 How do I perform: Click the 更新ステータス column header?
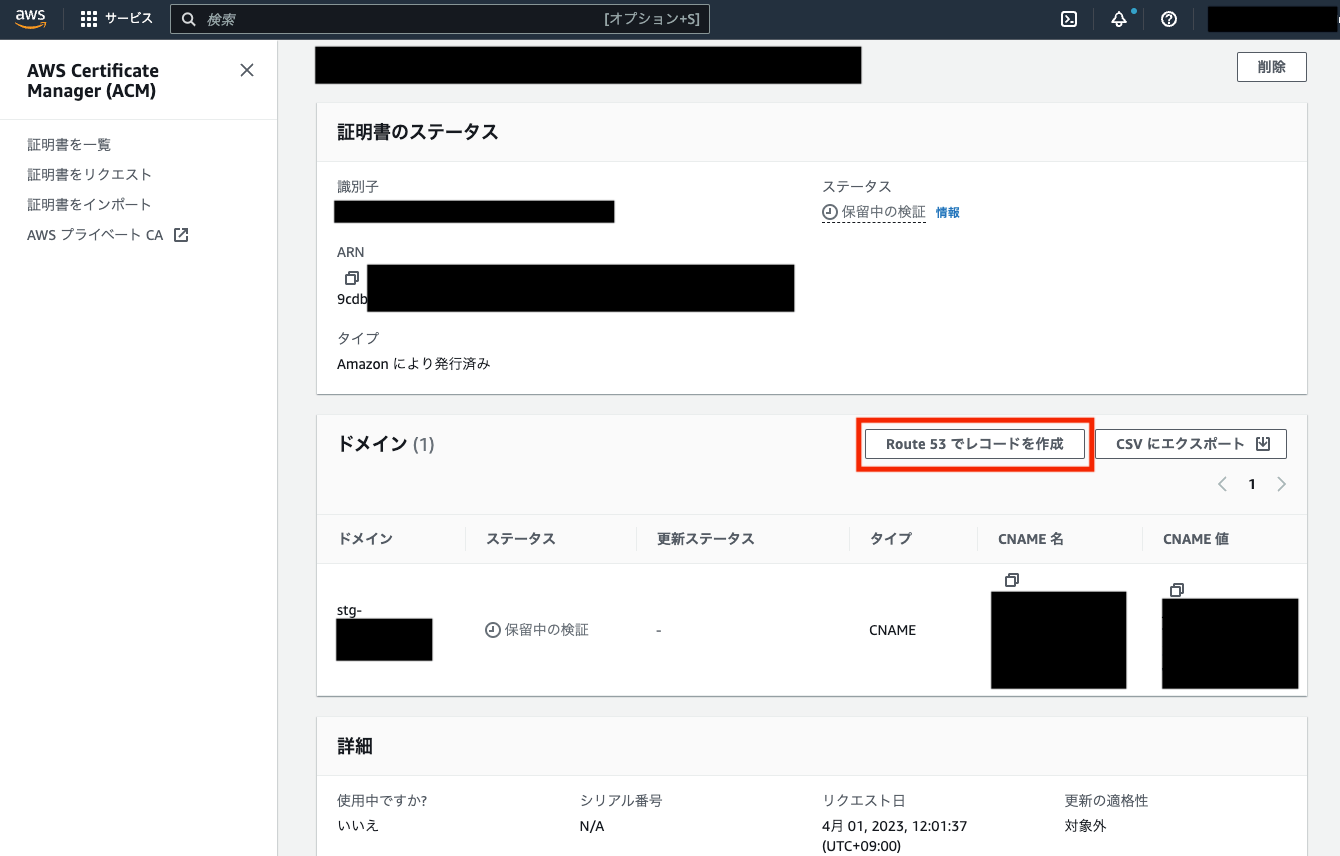[x=705, y=539]
